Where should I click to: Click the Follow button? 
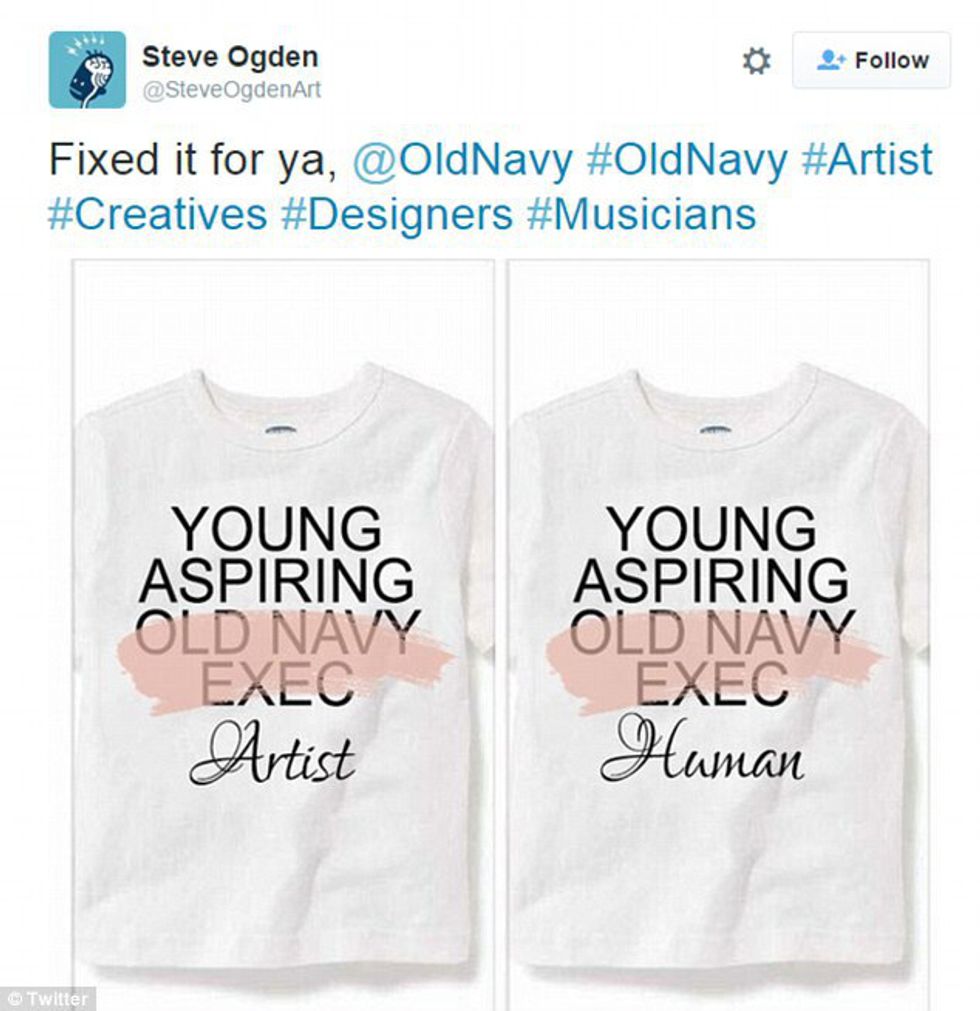click(x=871, y=60)
